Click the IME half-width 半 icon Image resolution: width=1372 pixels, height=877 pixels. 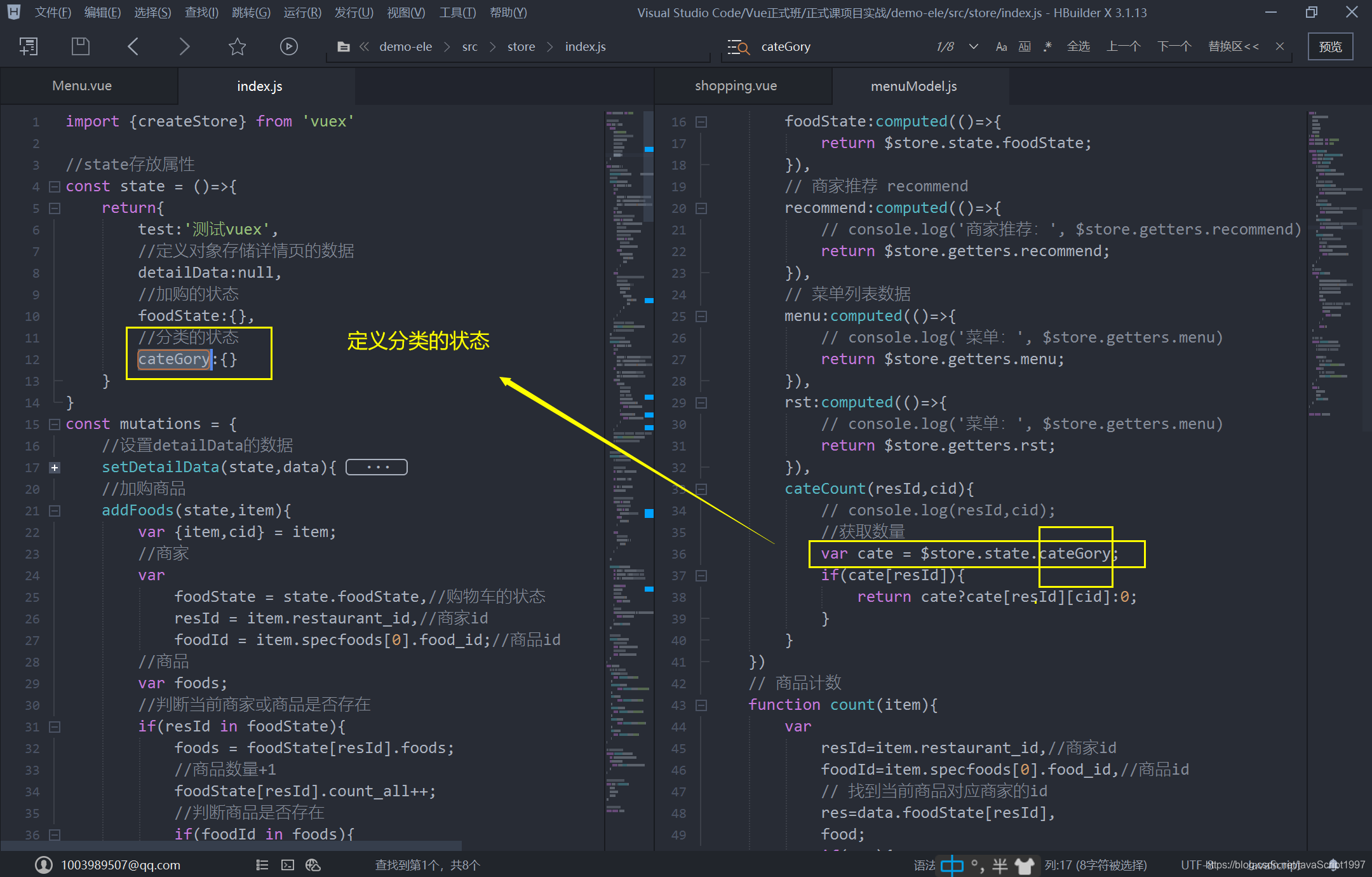(1000, 866)
